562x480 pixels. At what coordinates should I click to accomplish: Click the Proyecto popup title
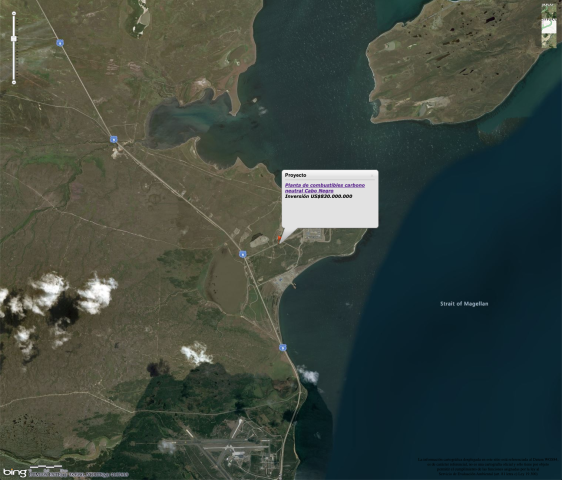(x=295, y=175)
